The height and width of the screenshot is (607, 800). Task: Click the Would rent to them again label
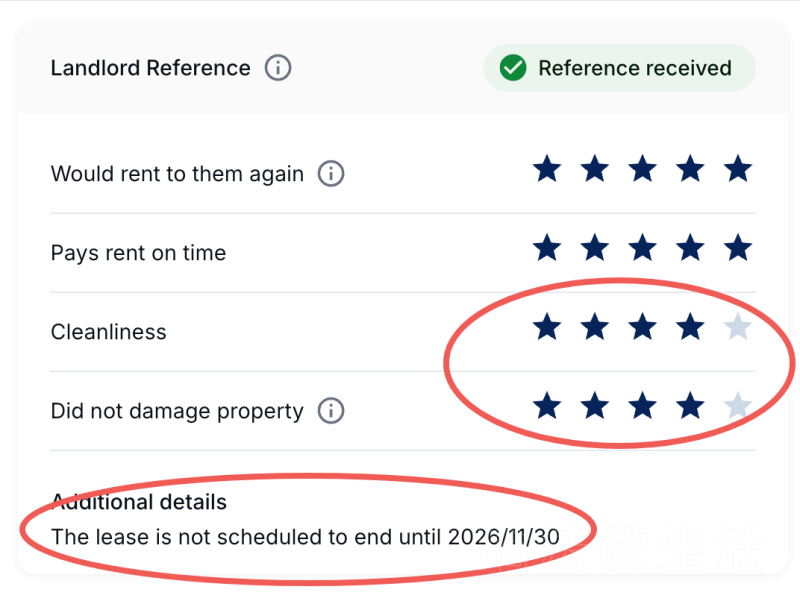pos(177,174)
